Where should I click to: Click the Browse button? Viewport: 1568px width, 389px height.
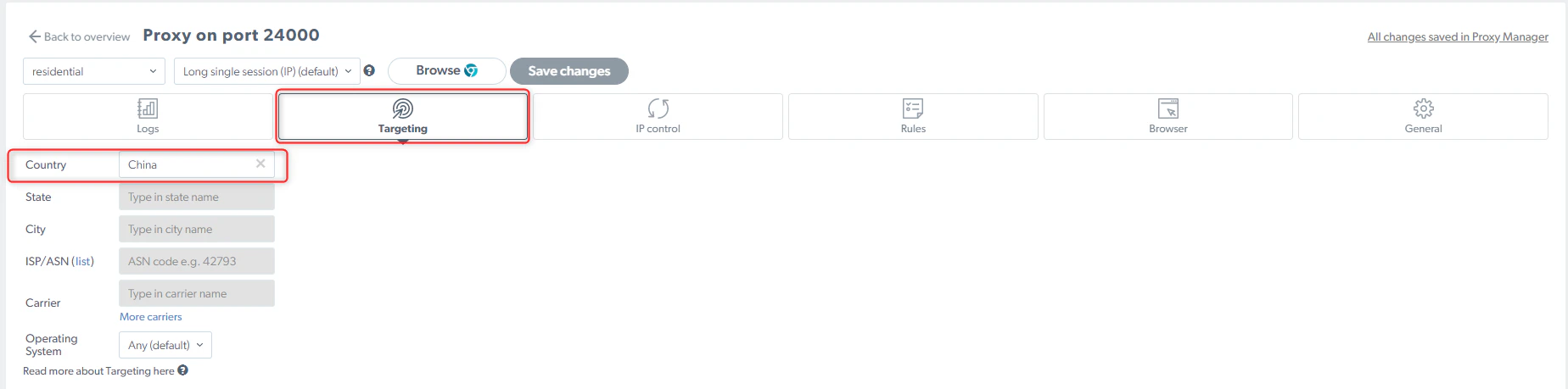pos(447,71)
